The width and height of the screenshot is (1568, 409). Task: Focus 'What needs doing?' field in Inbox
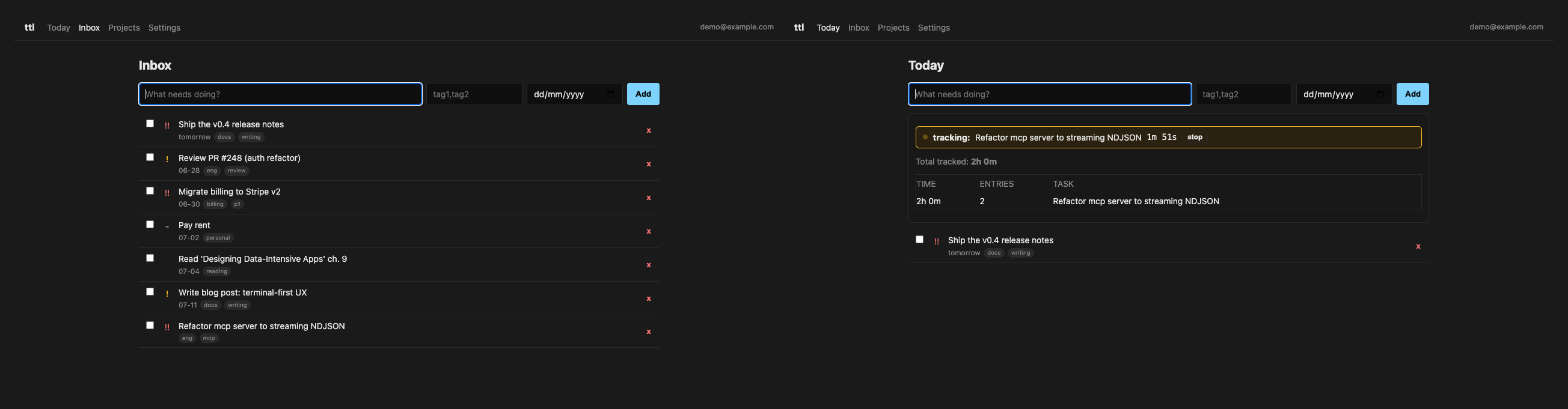(x=280, y=94)
